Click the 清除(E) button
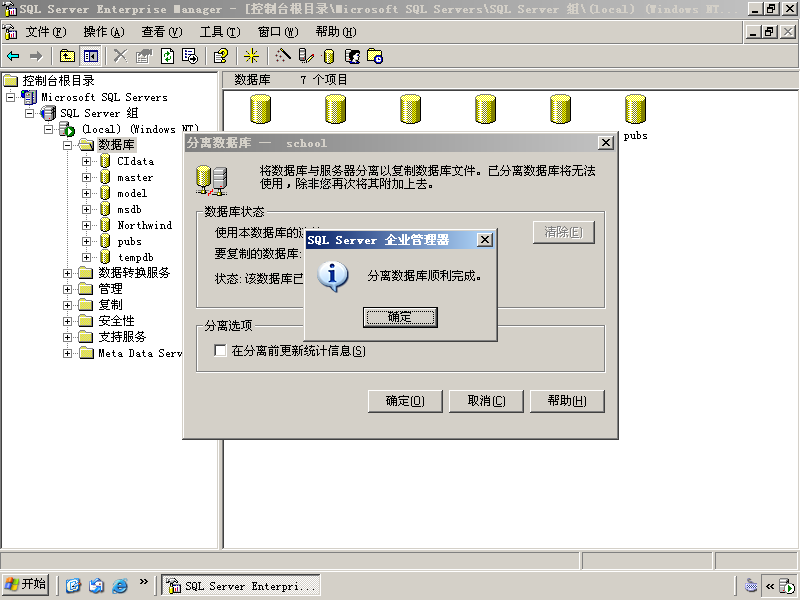 (564, 232)
